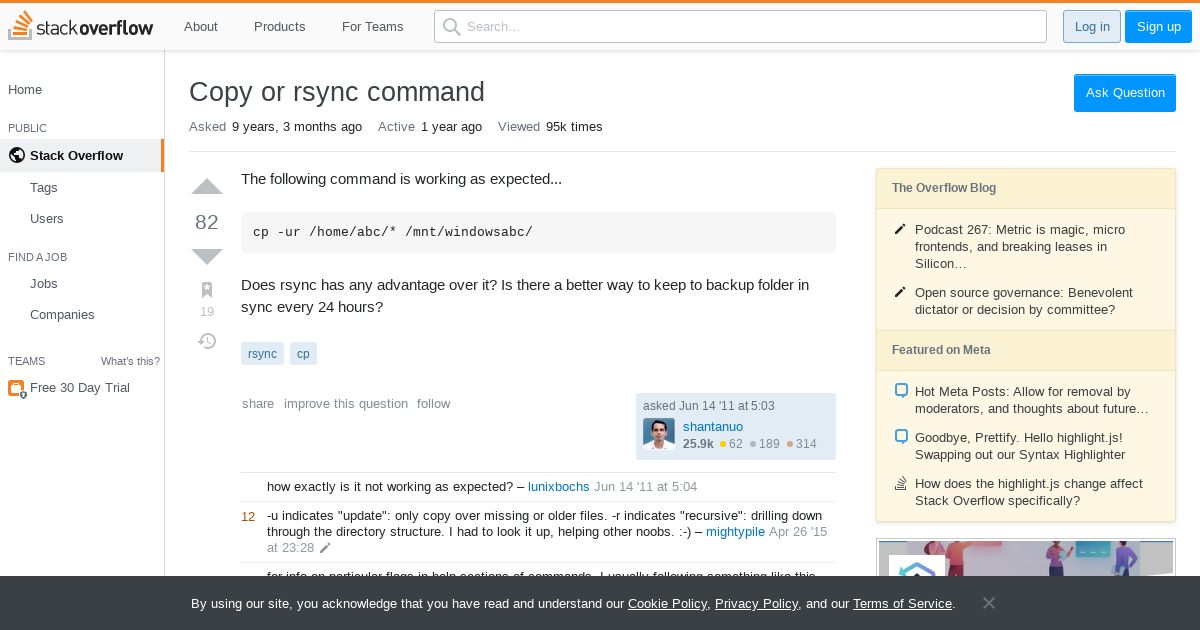Image resolution: width=1200 pixels, height=630 pixels.
Task: Click the Log in button
Action: coord(1092,26)
